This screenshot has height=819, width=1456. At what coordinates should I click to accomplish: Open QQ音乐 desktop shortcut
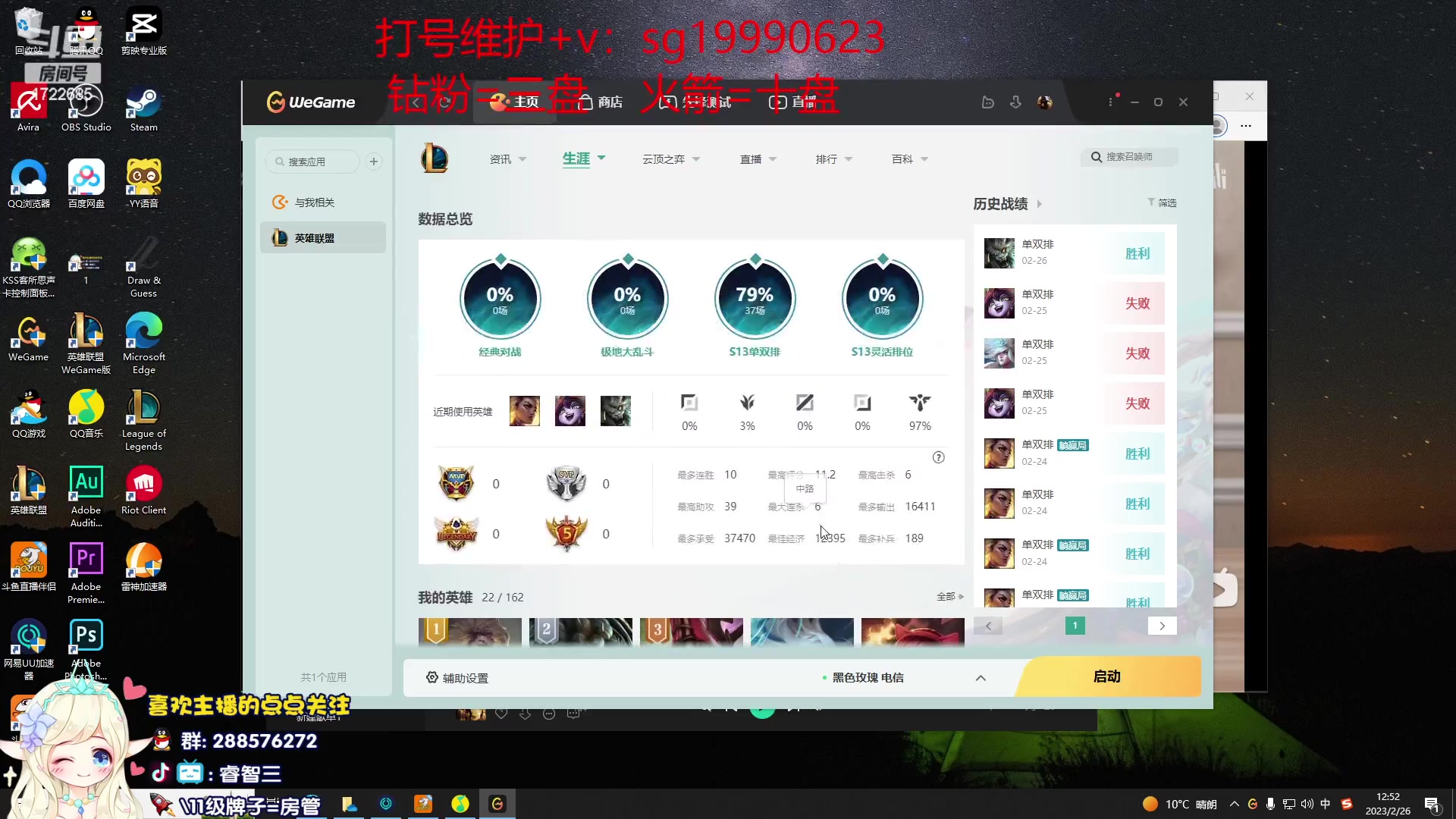tap(86, 415)
